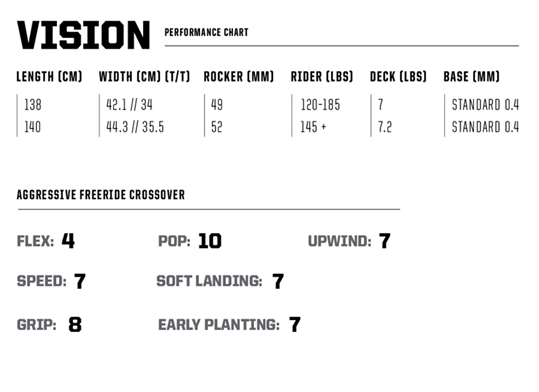This screenshot has height=392, width=539.
Task: Click the GRIP rating of 8
Action: [x=75, y=324]
